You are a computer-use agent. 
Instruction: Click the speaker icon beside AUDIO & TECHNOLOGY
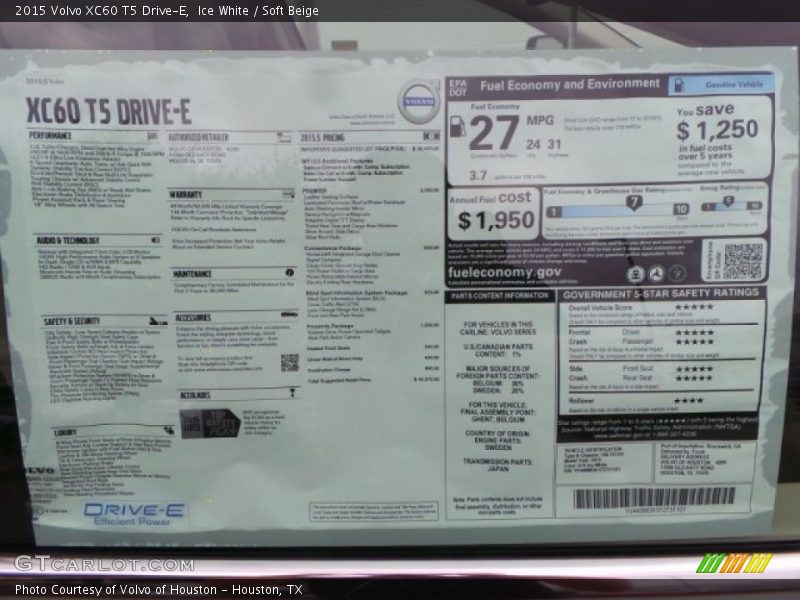(155, 240)
